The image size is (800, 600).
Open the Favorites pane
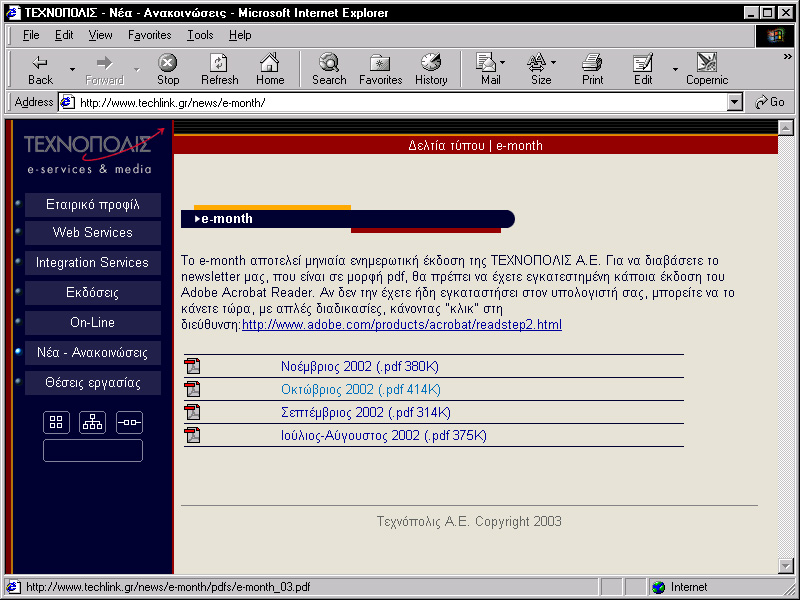pyautogui.click(x=381, y=69)
